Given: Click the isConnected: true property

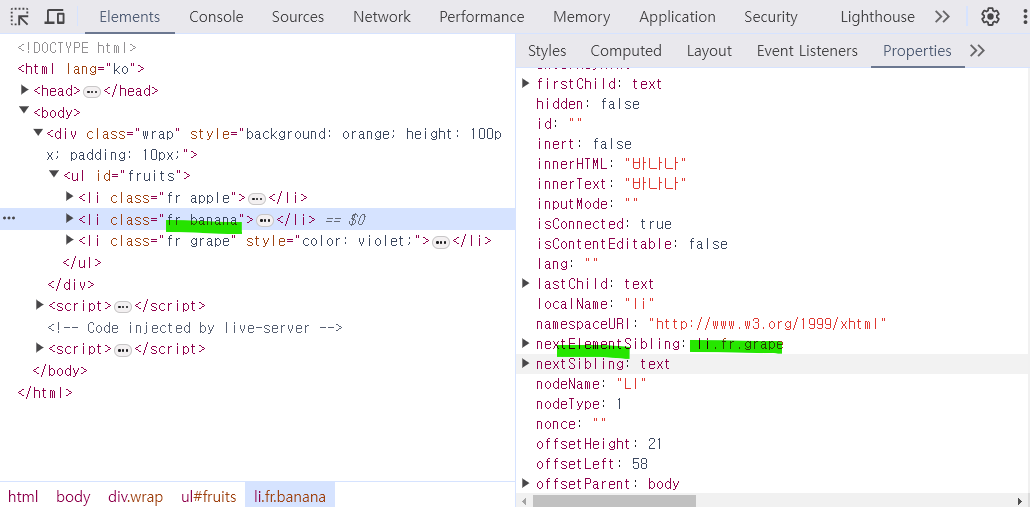Looking at the screenshot, I should point(604,224).
